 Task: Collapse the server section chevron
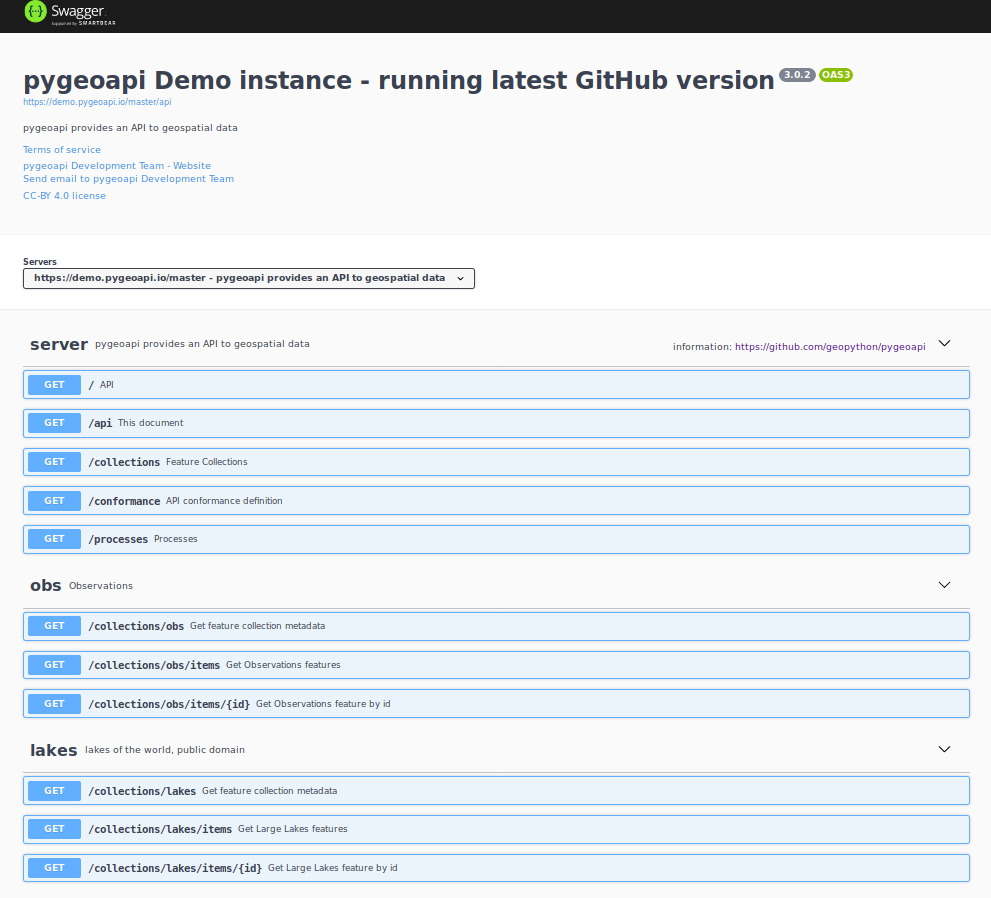coord(944,344)
